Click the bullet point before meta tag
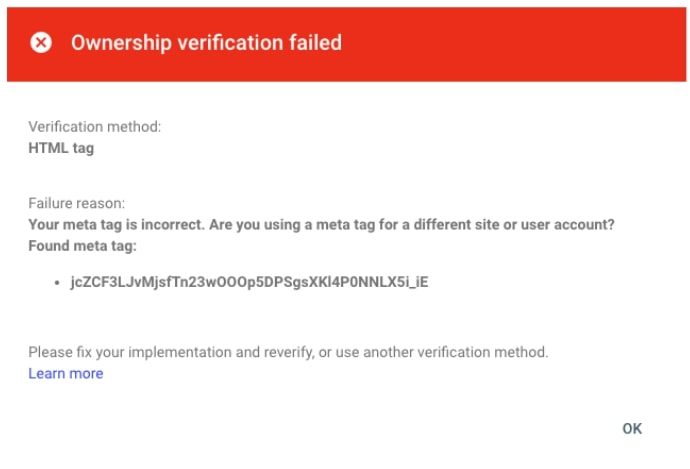The width and height of the screenshot is (690, 469). (x=57, y=283)
